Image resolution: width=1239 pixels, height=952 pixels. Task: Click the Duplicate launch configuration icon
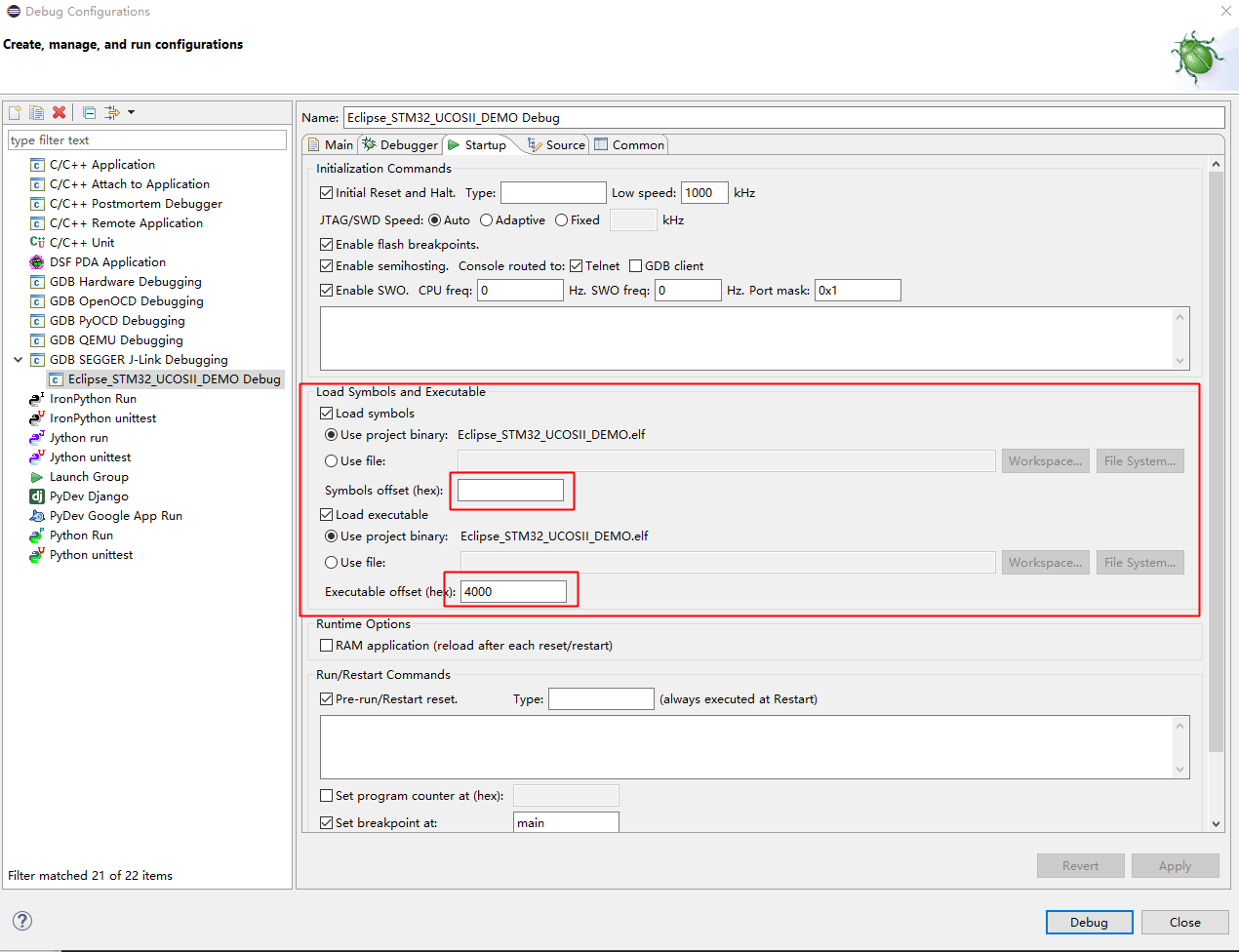click(x=37, y=112)
